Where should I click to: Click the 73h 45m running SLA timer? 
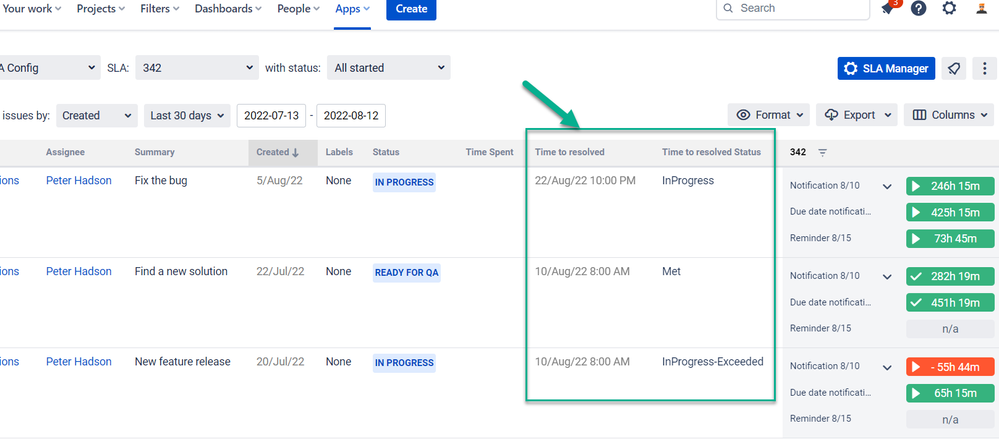point(951,238)
